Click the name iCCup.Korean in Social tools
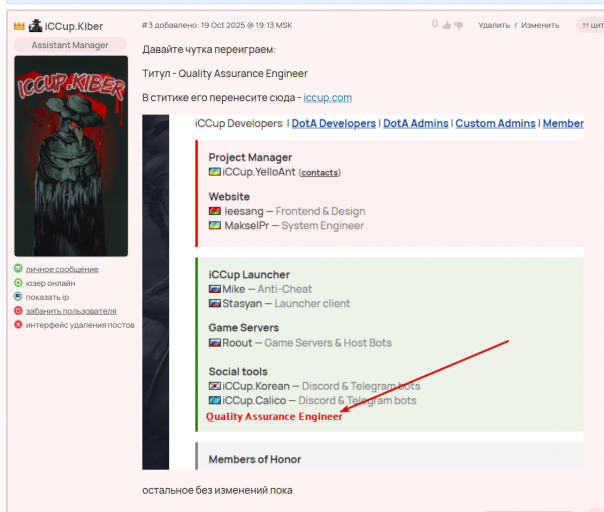Screen dimensions: 604x512 [256, 386]
